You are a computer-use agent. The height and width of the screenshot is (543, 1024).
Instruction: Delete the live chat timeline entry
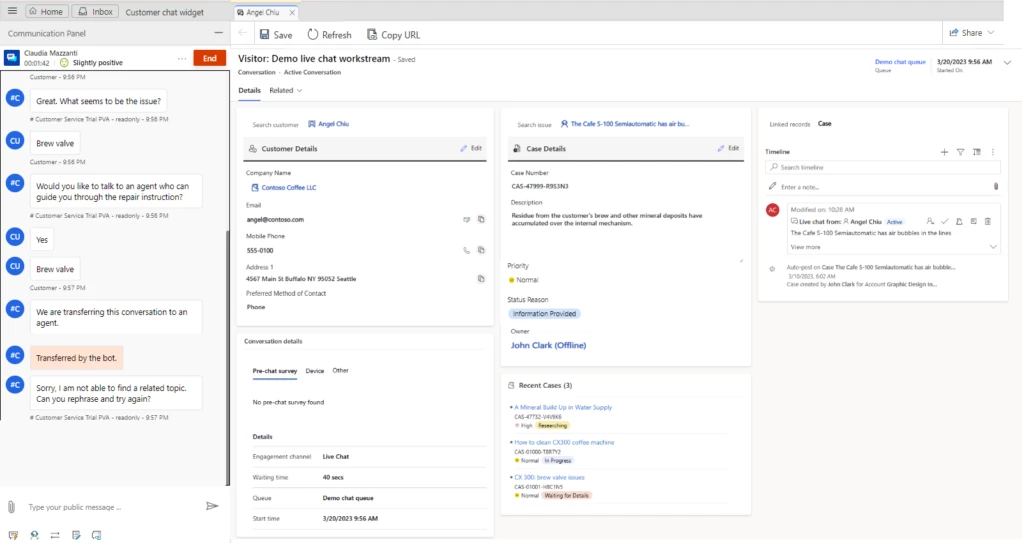click(x=988, y=221)
